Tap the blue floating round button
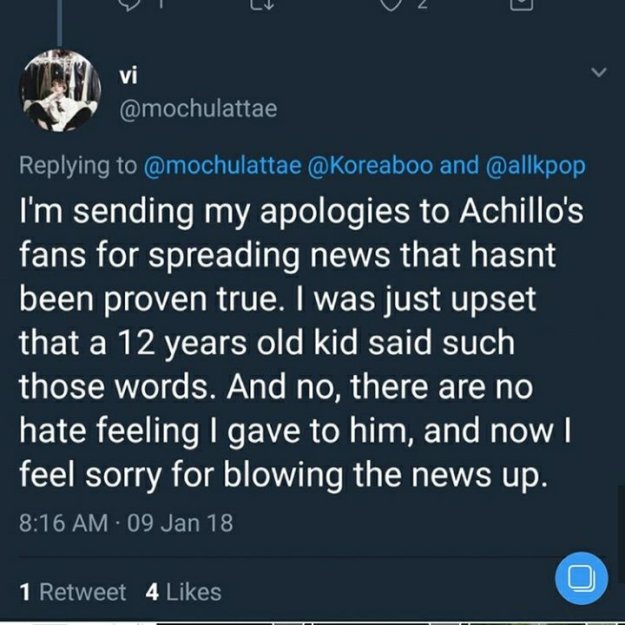625x625 pixels. [x=580, y=578]
